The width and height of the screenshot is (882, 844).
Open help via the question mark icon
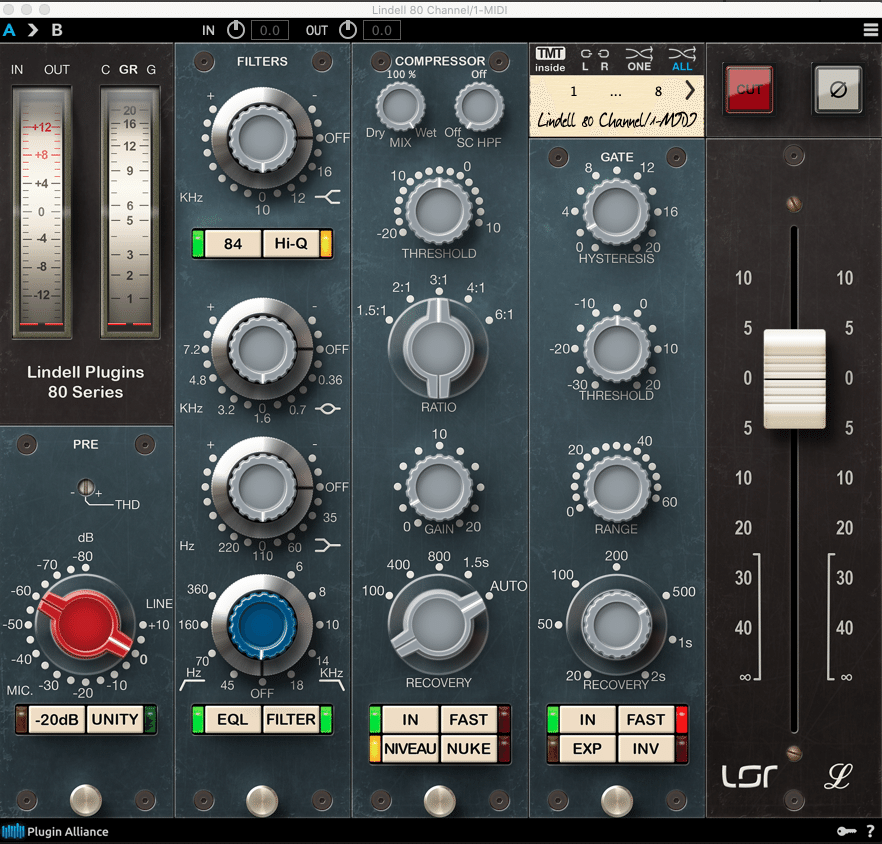click(869, 831)
